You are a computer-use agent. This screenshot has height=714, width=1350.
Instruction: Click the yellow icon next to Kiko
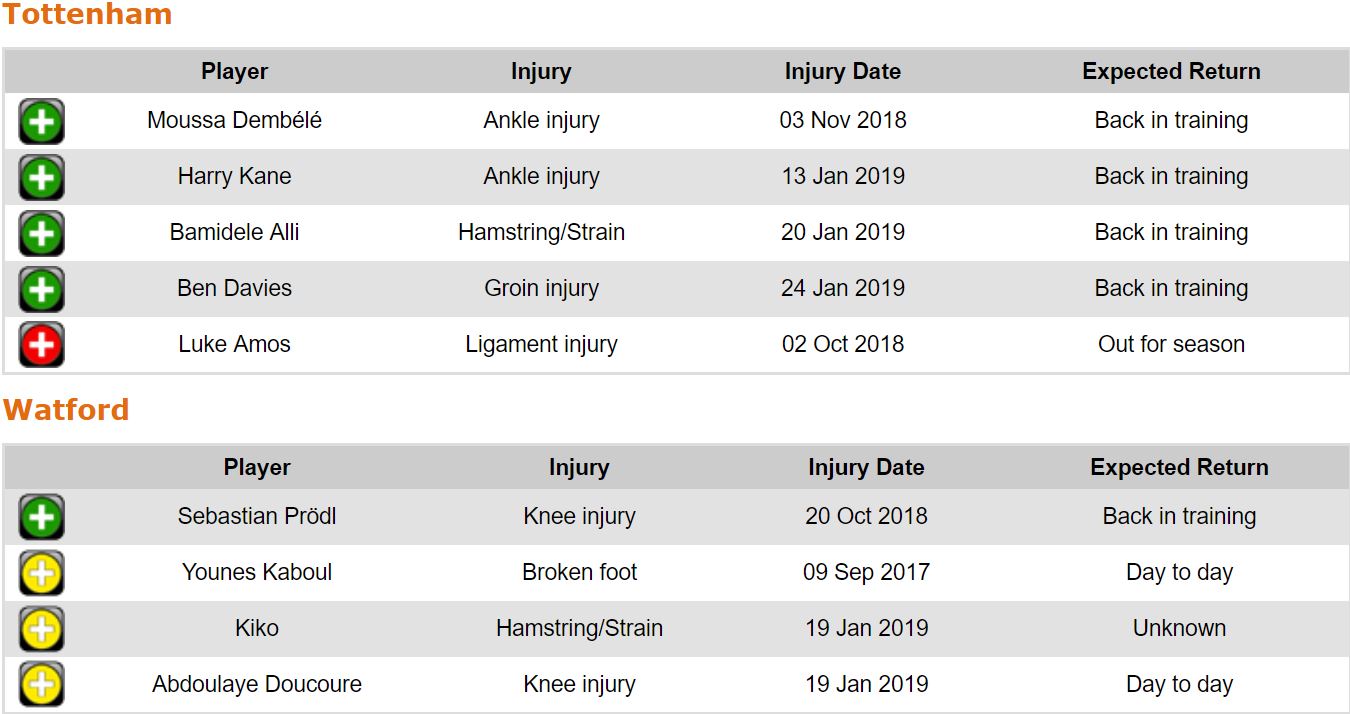coord(41,630)
